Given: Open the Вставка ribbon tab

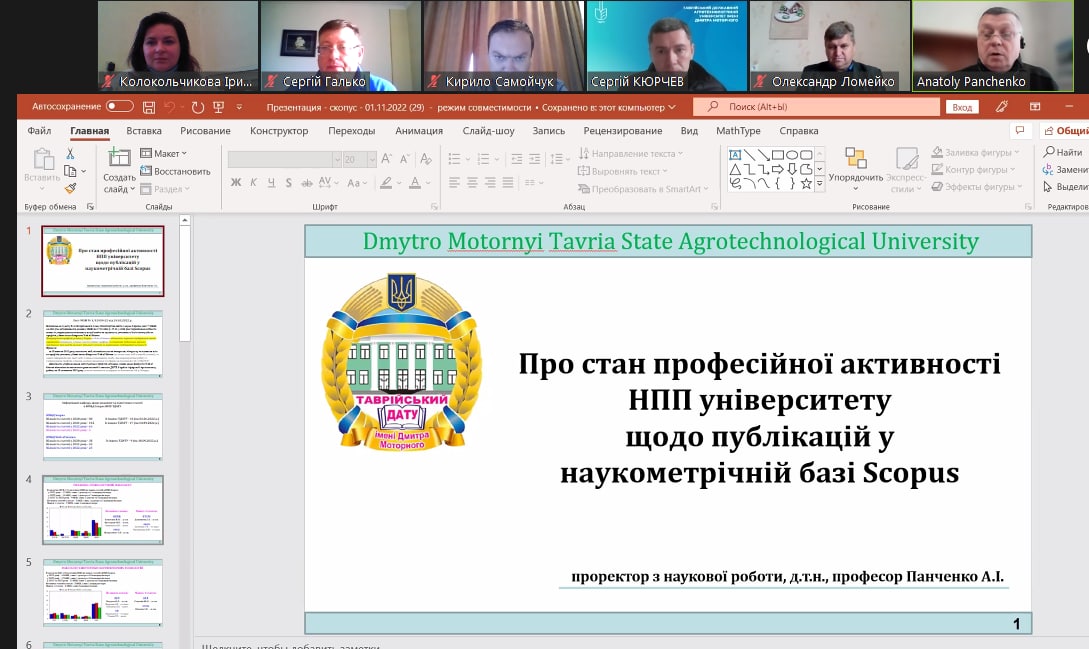Looking at the screenshot, I should [144, 131].
